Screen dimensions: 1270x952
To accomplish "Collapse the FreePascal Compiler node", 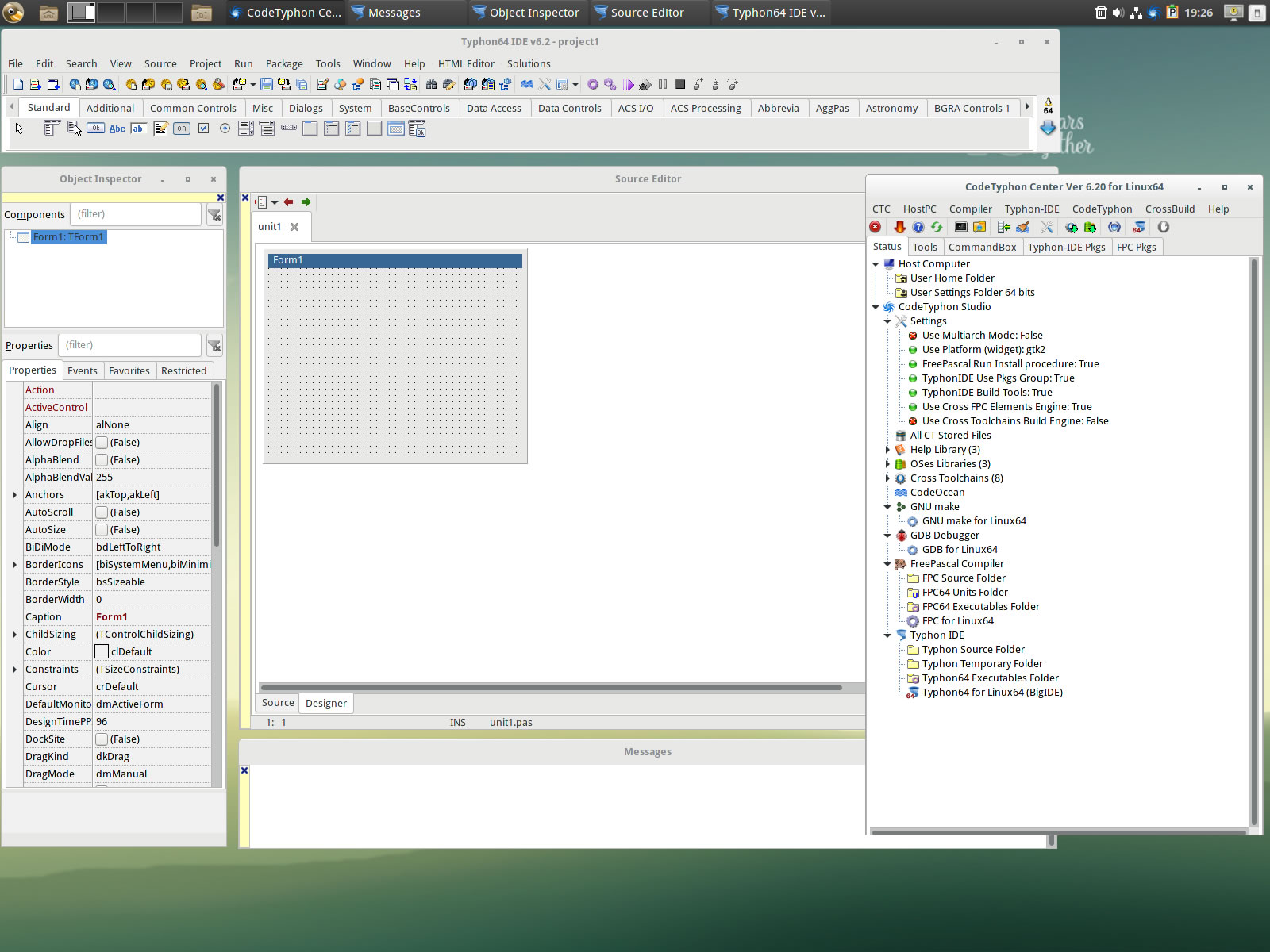I will click(x=887, y=564).
